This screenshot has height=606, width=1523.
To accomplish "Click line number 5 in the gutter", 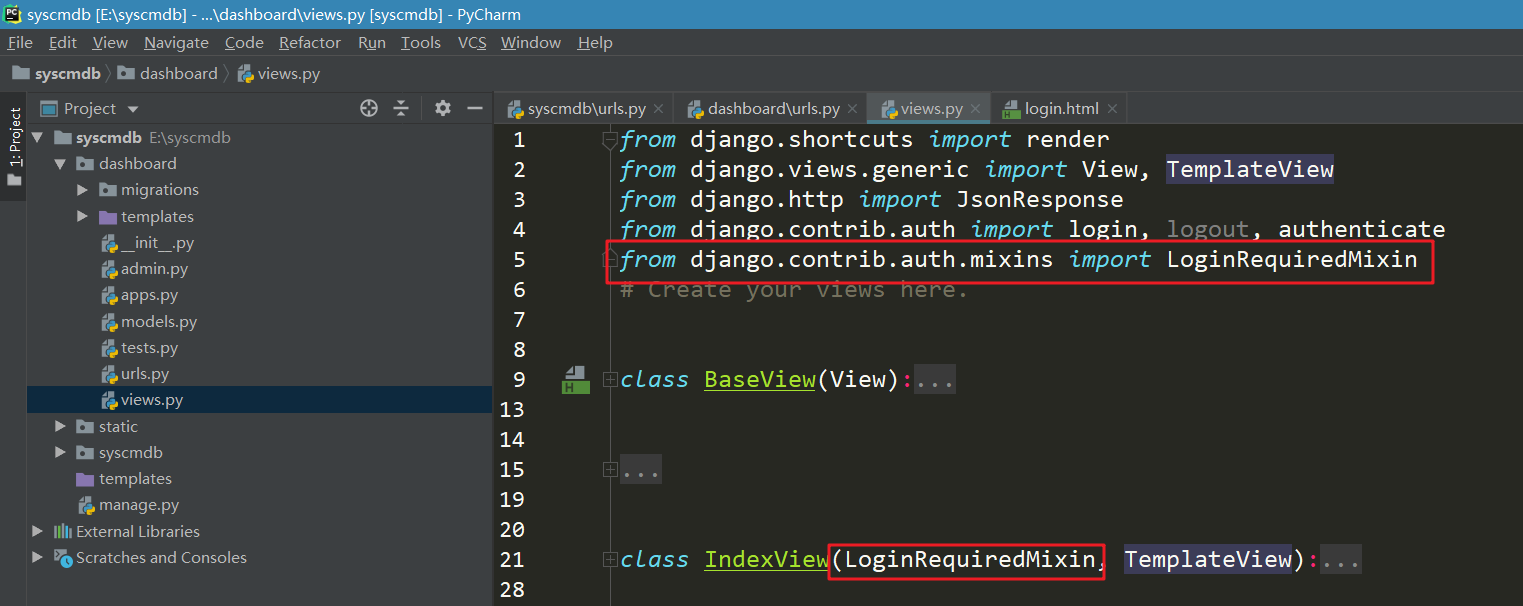I will coord(519,260).
